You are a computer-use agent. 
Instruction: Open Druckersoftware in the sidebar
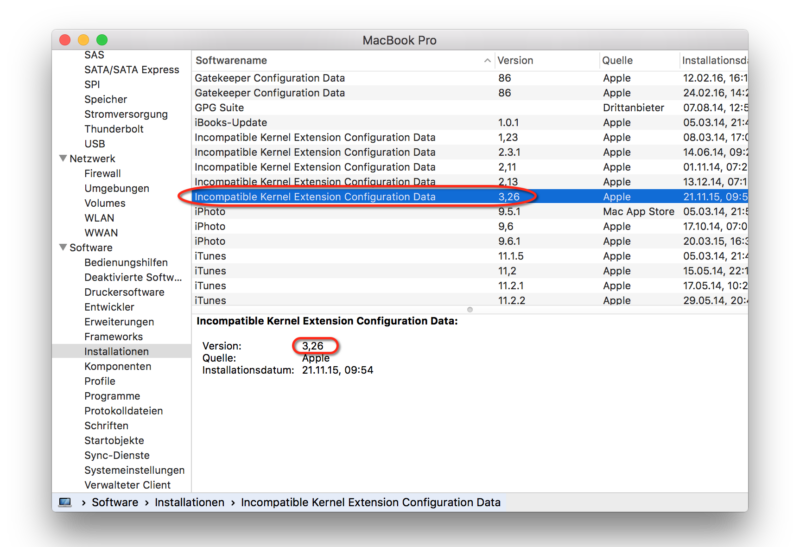coord(124,291)
